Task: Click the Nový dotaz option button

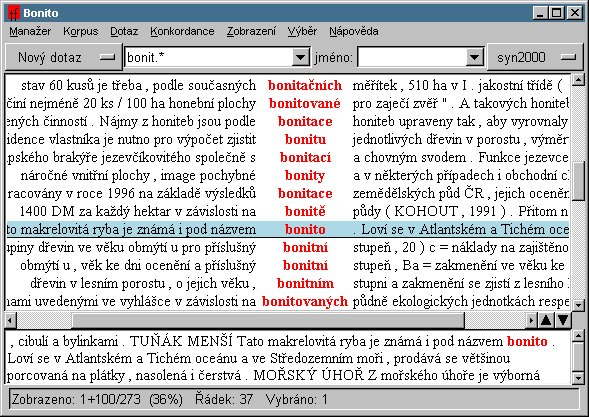Action: pos(63,57)
